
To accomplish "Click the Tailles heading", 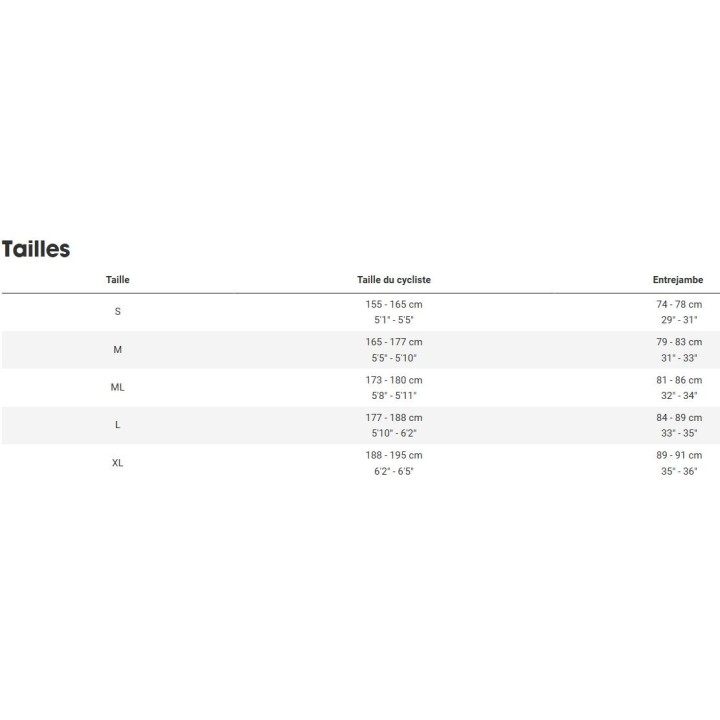I will tap(36, 249).
